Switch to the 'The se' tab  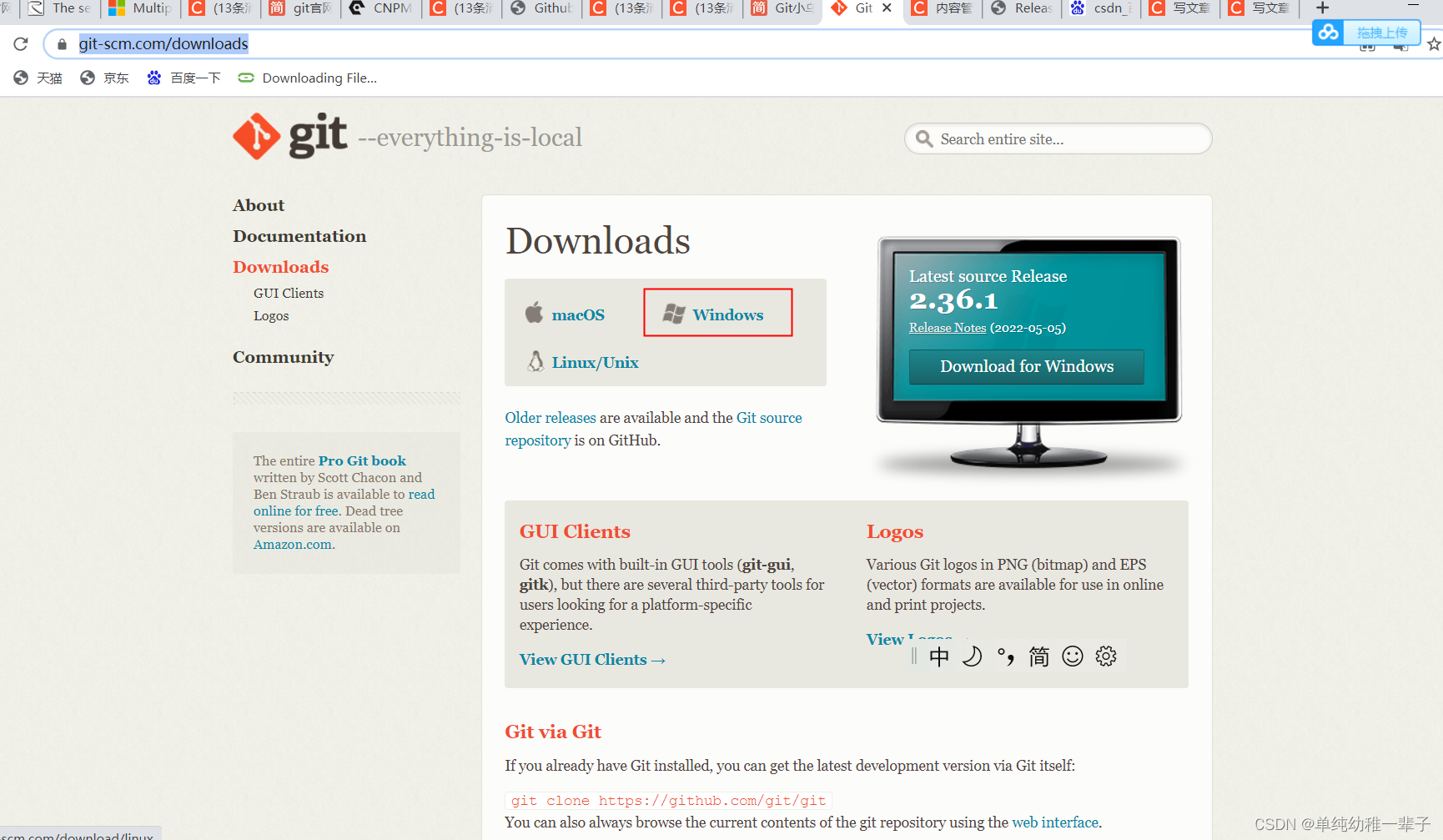(x=60, y=8)
